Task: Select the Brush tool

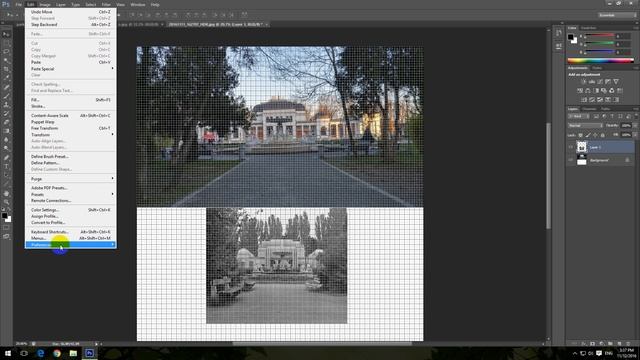Action: pyautogui.click(x=6, y=96)
